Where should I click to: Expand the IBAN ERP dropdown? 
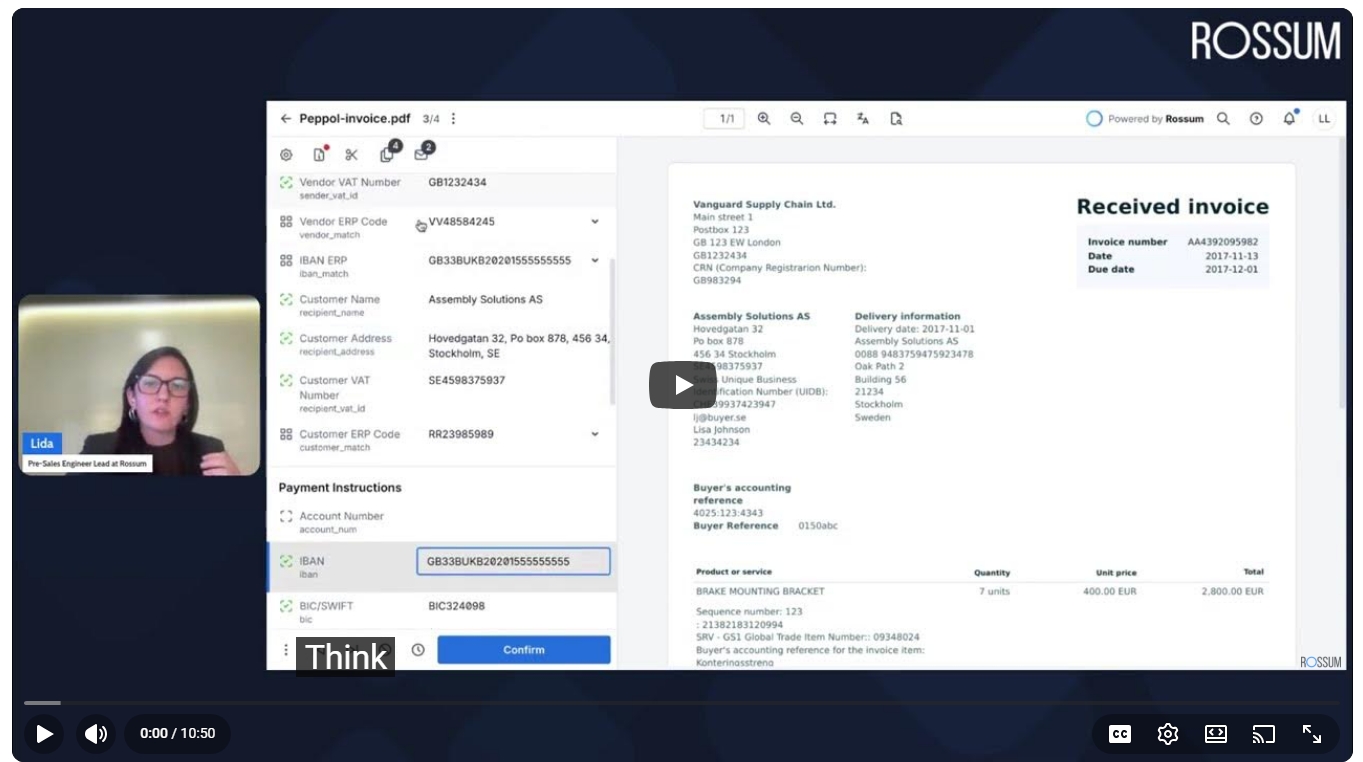click(x=595, y=260)
